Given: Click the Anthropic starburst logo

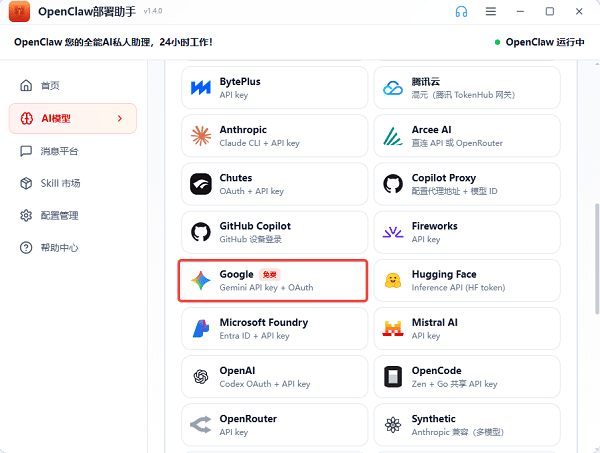Looking at the screenshot, I should click(201, 136).
